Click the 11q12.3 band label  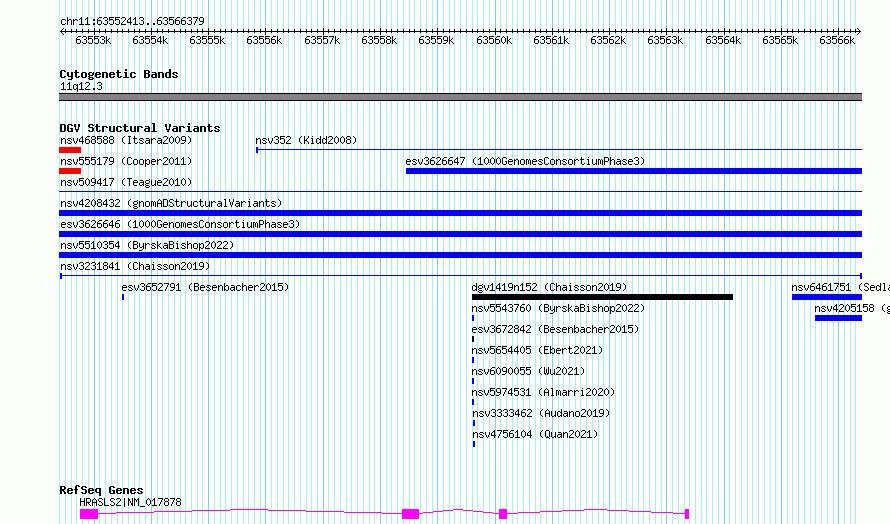pos(81,86)
